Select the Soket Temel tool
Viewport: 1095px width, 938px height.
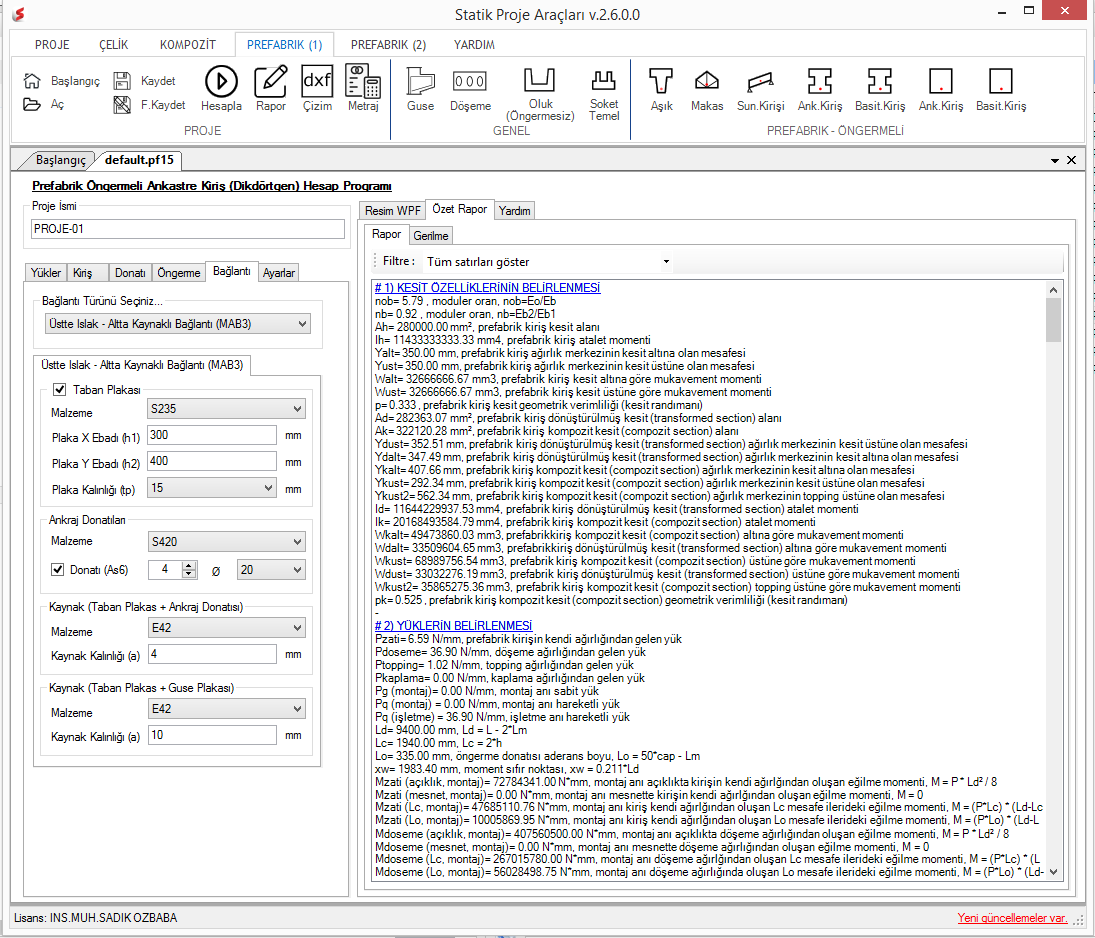[x=604, y=94]
